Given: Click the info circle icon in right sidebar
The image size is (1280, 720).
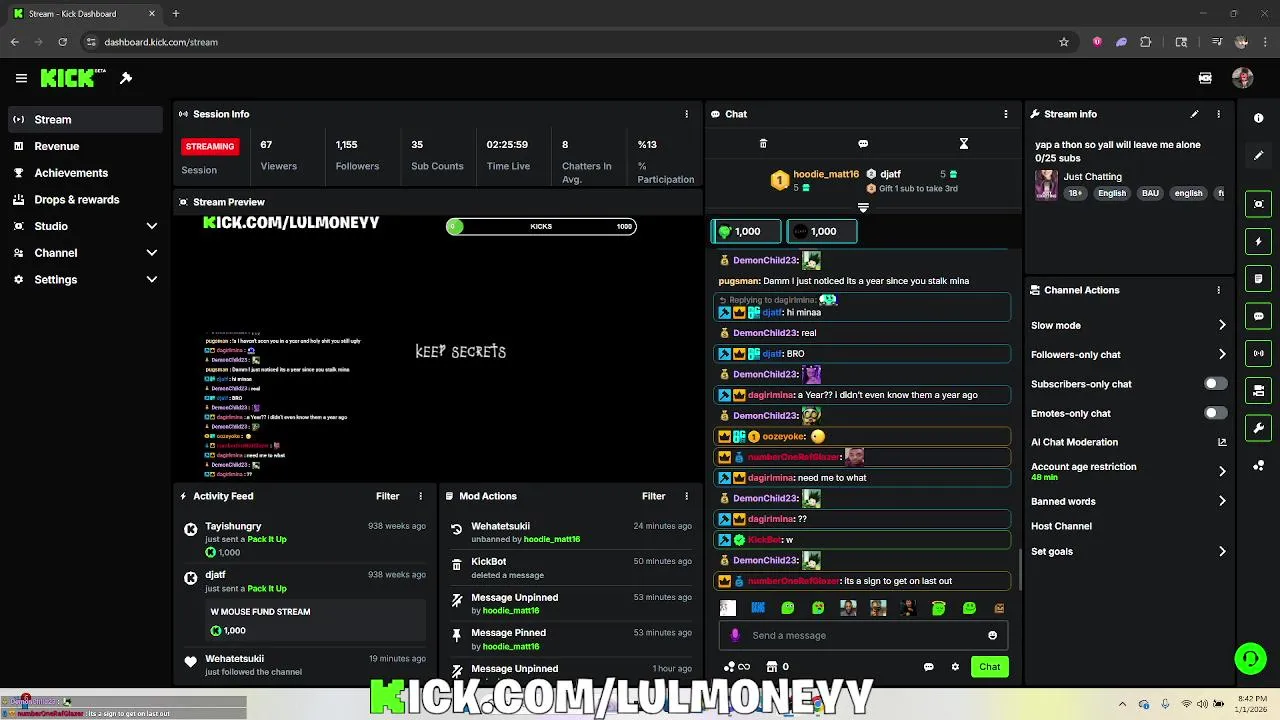Looking at the screenshot, I should pos(1259,118).
